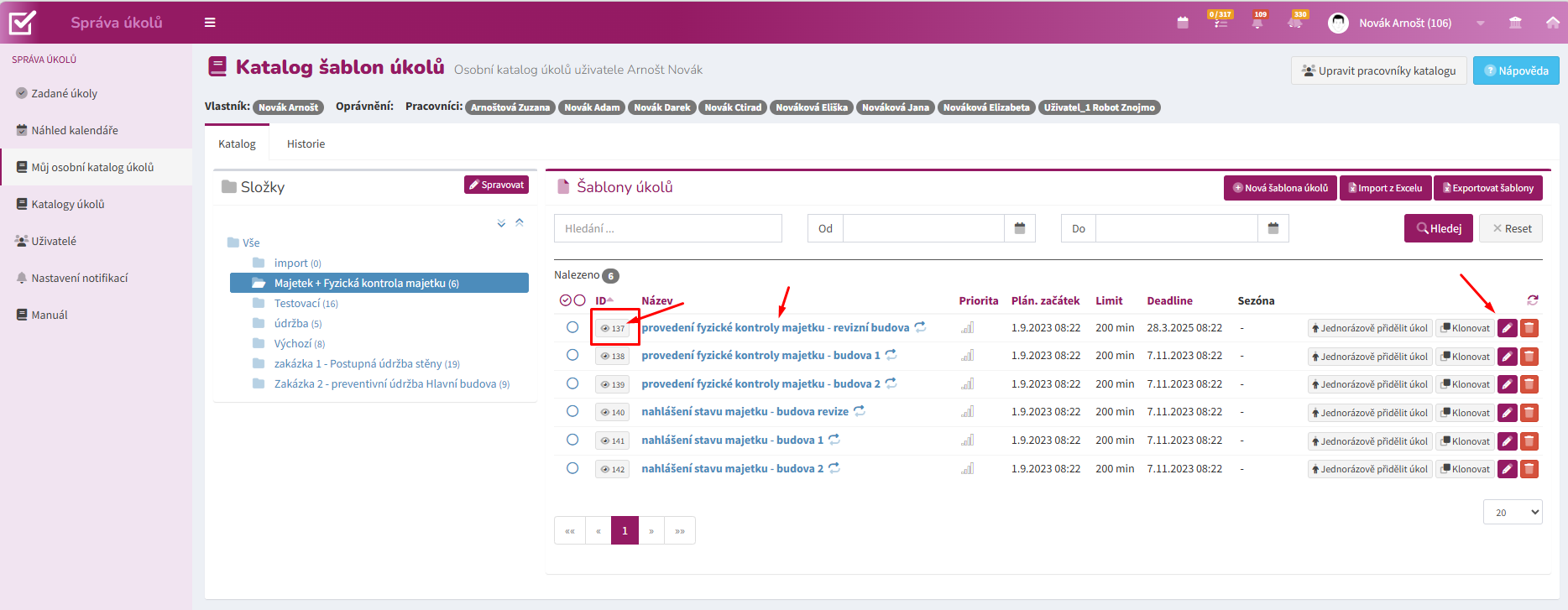This screenshot has height=610, width=1568.
Task: Open the calendar icon in header
Action: [x=1183, y=23]
